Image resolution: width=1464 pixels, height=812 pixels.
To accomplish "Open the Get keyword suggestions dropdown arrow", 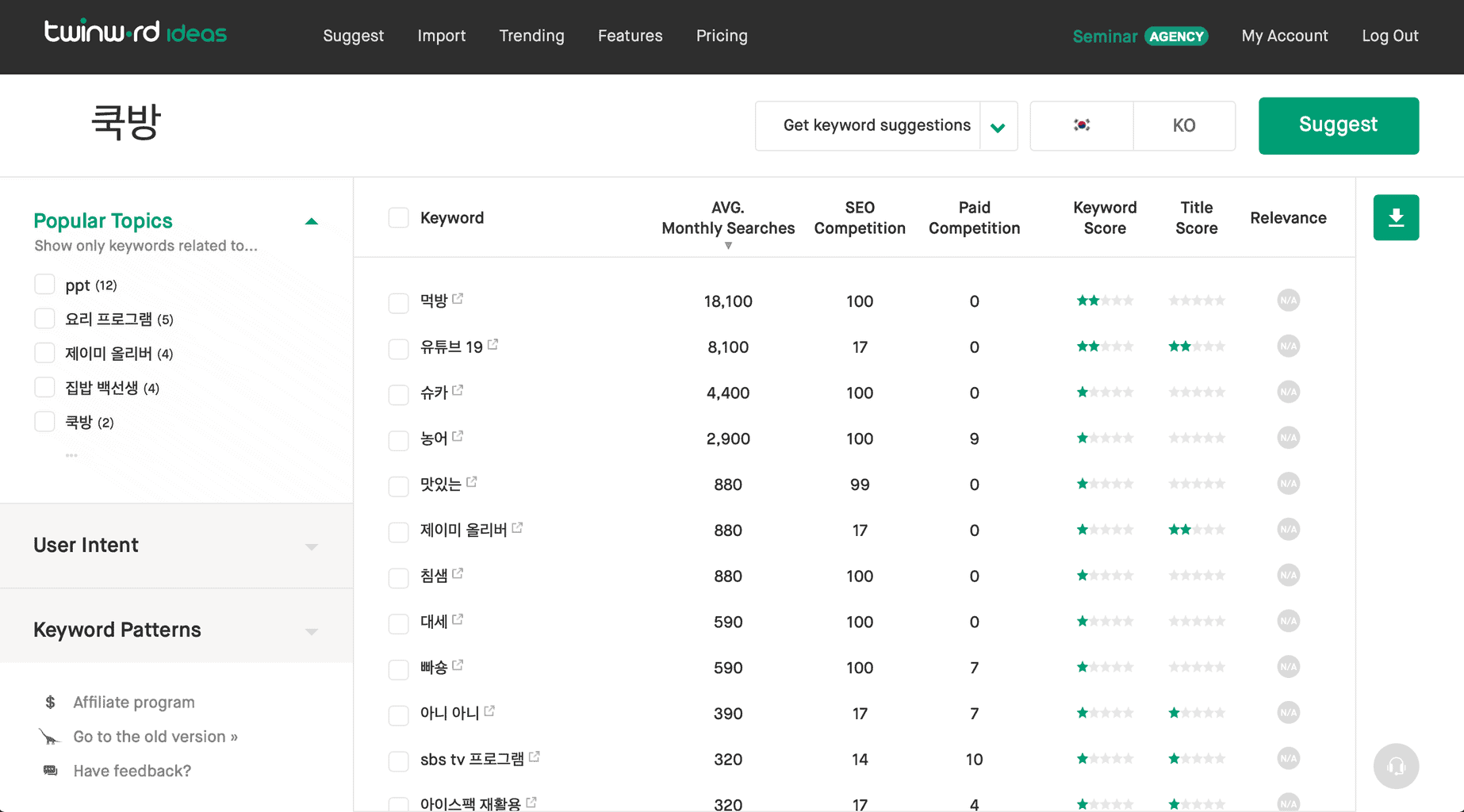I will pos(998,126).
